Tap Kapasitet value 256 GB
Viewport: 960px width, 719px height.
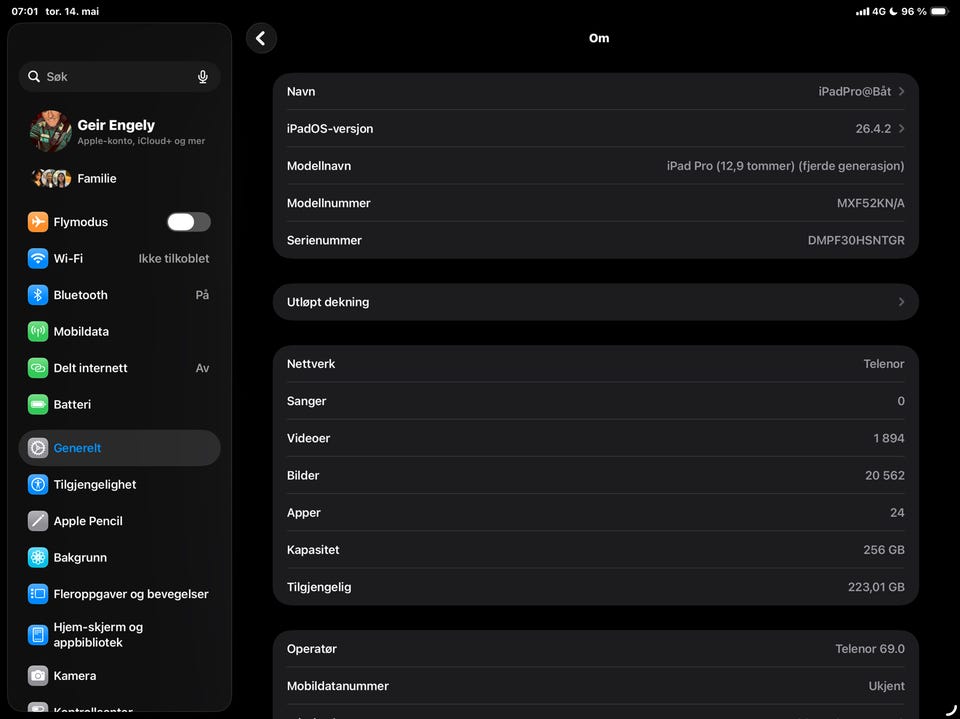pos(884,550)
